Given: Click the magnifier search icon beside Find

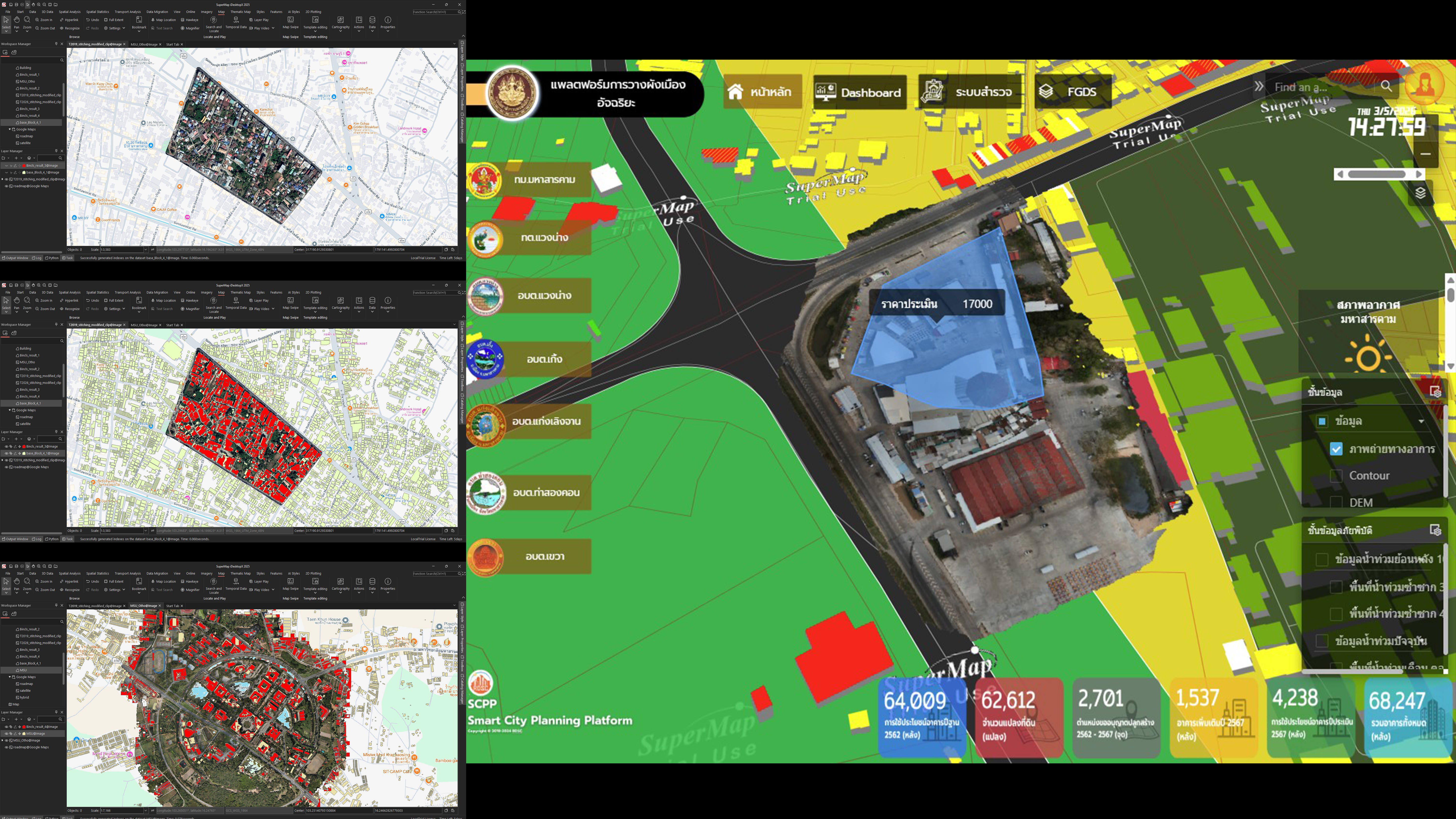Looking at the screenshot, I should [1386, 86].
